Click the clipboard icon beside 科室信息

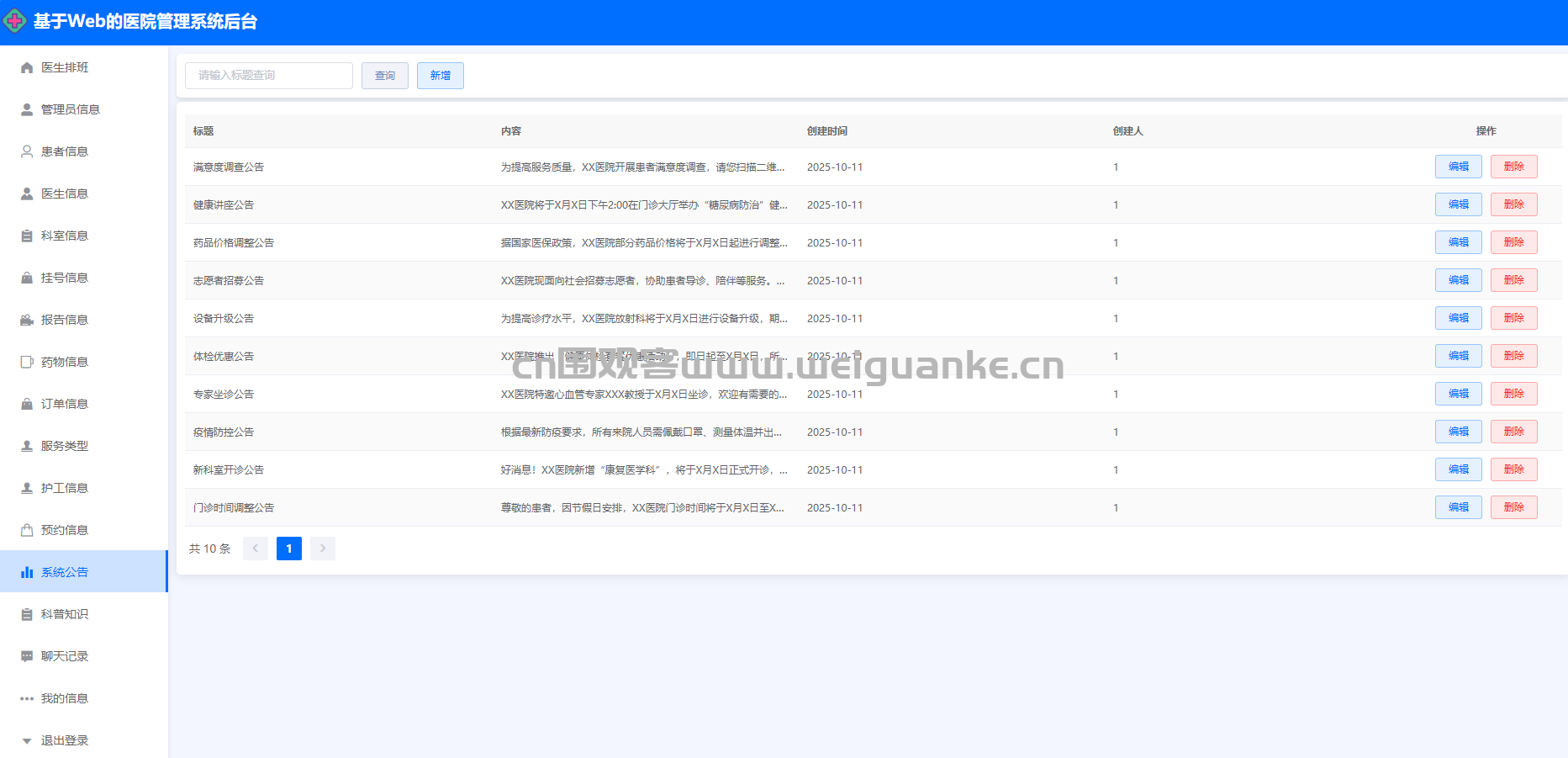click(27, 236)
